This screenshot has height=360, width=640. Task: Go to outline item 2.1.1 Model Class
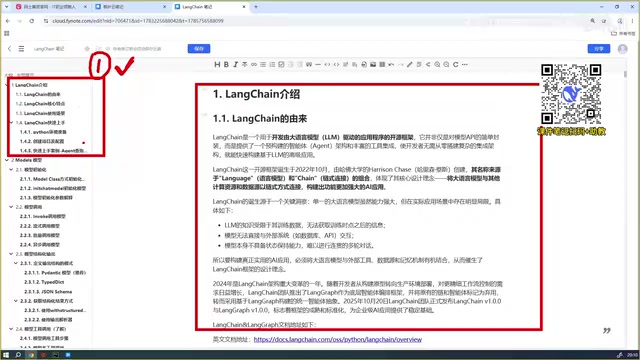(53, 179)
